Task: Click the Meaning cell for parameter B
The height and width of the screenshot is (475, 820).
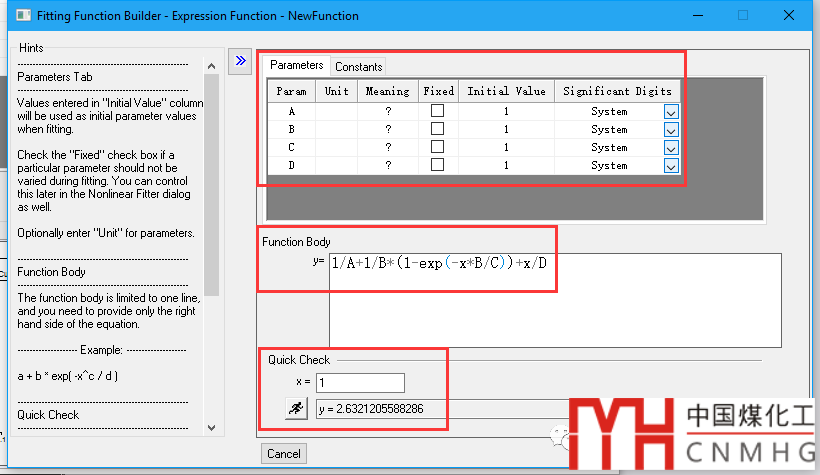Action: pyautogui.click(x=388, y=129)
